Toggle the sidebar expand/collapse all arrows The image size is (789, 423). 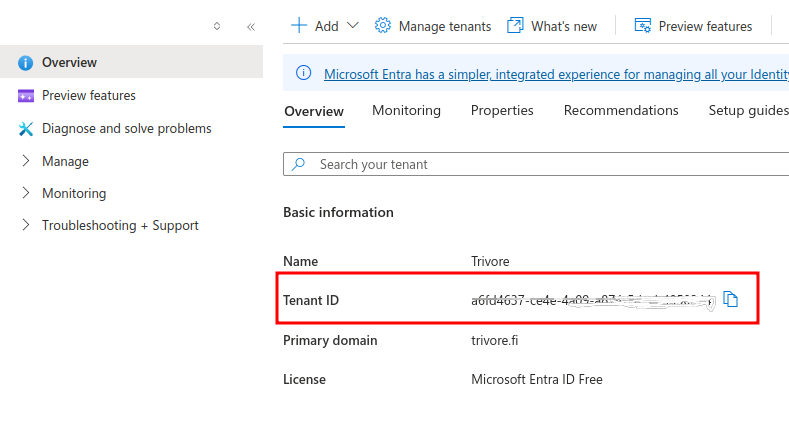217,27
